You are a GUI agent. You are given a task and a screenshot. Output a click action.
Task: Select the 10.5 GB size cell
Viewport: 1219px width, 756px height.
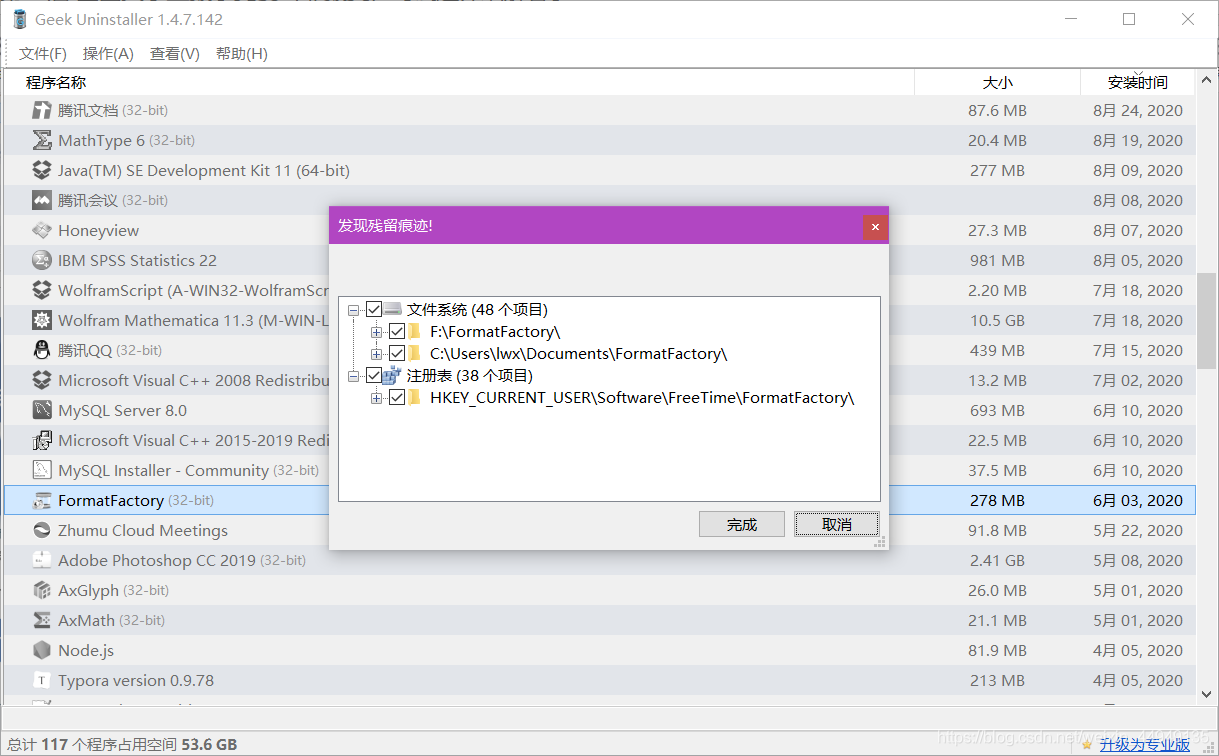(997, 320)
